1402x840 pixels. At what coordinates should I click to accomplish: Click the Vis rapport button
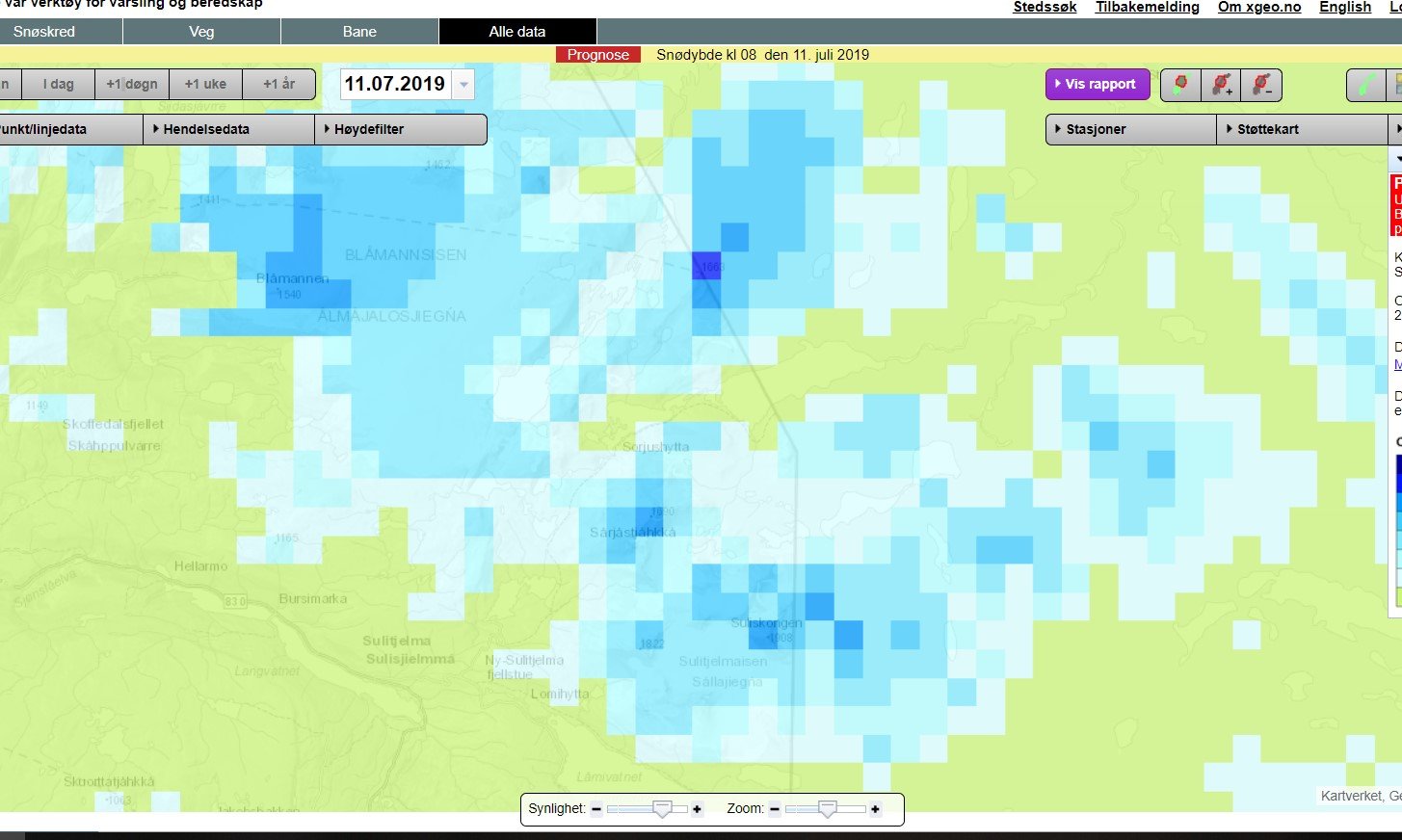1098,84
